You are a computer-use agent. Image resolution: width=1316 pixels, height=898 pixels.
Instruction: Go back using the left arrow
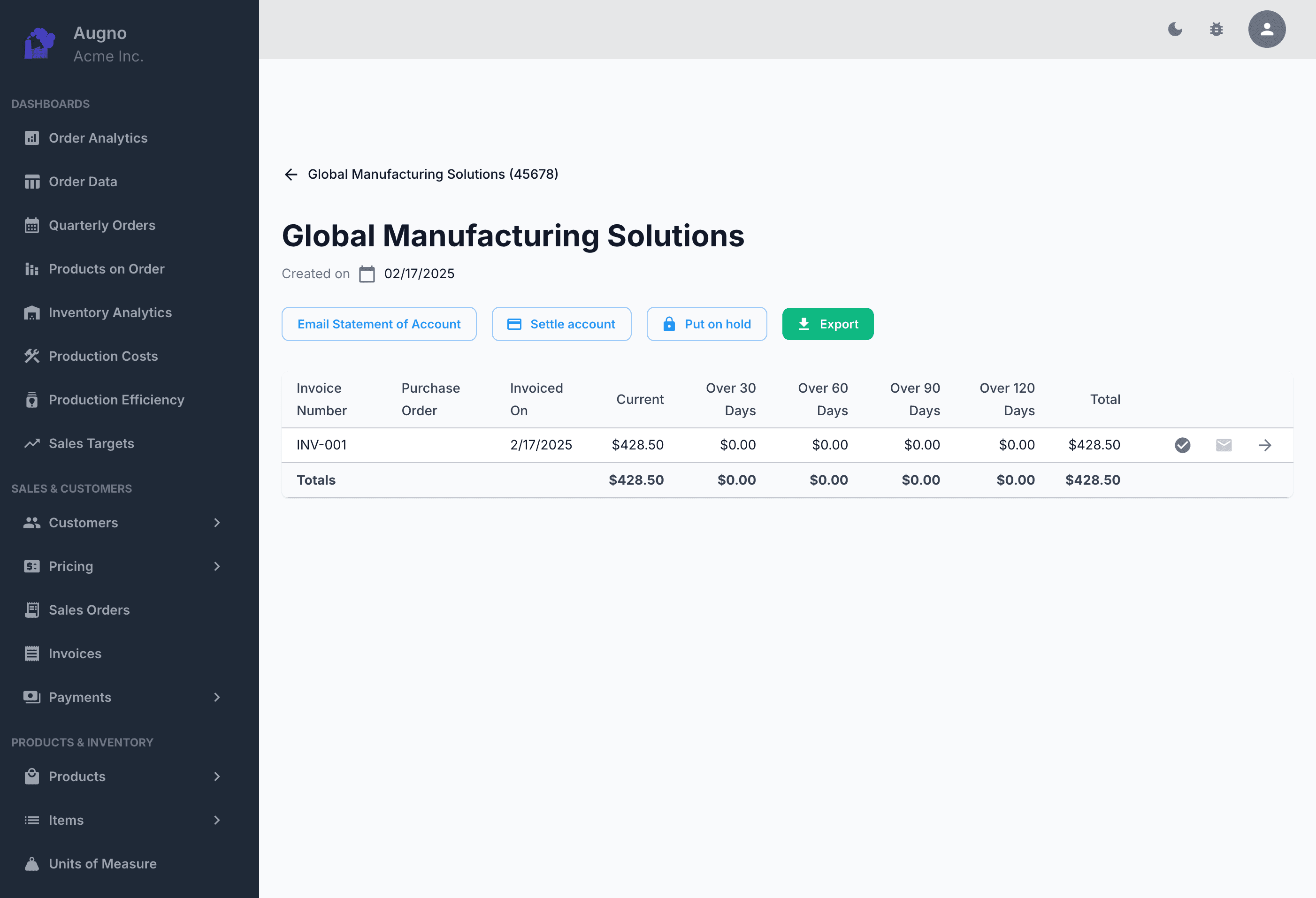[x=291, y=175]
